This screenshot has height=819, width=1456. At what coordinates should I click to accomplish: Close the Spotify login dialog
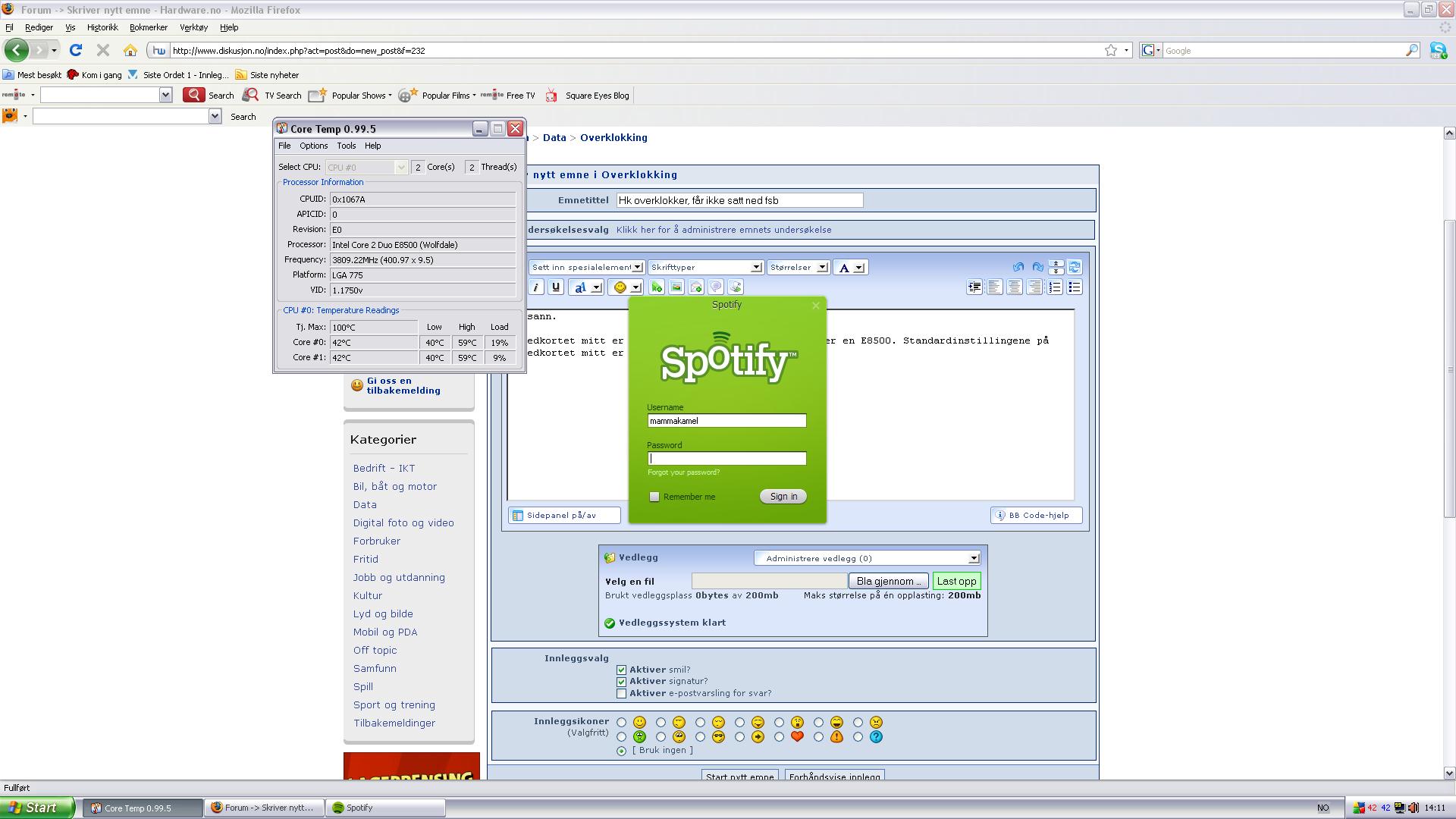(x=816, y=306)
